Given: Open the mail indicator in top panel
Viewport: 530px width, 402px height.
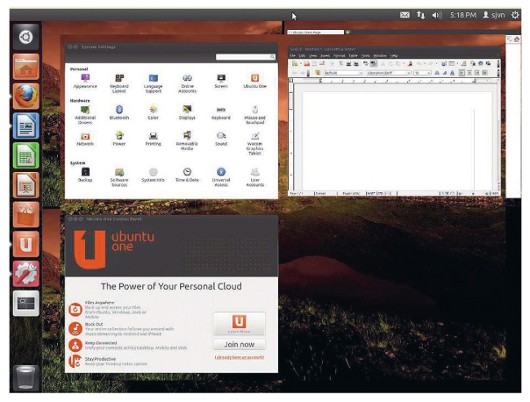Looking at the screenshot, I should (x=405, y=15).
